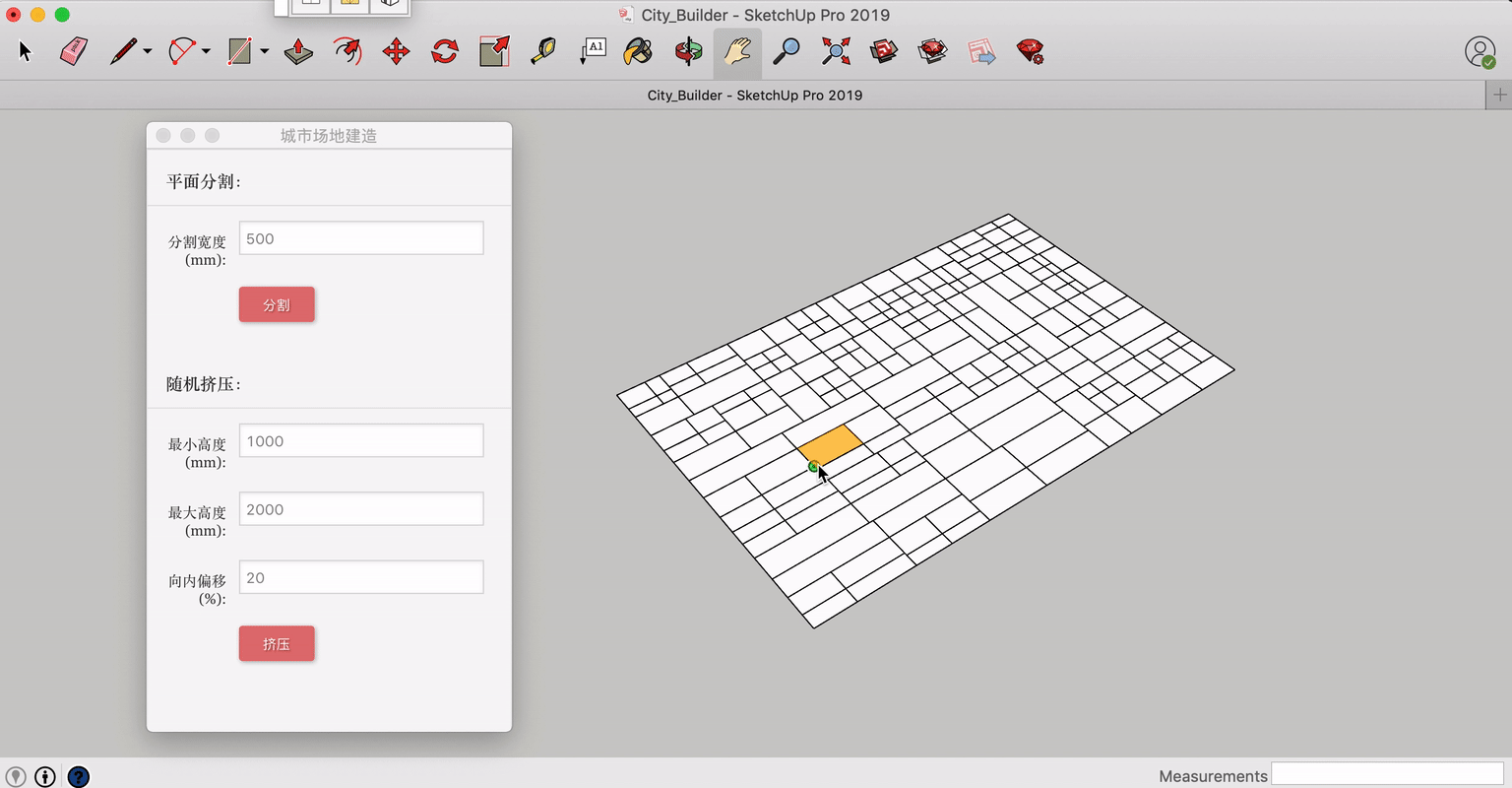Click the Pan hand tool
1512x788 pixels.
(x=737, y=51)
